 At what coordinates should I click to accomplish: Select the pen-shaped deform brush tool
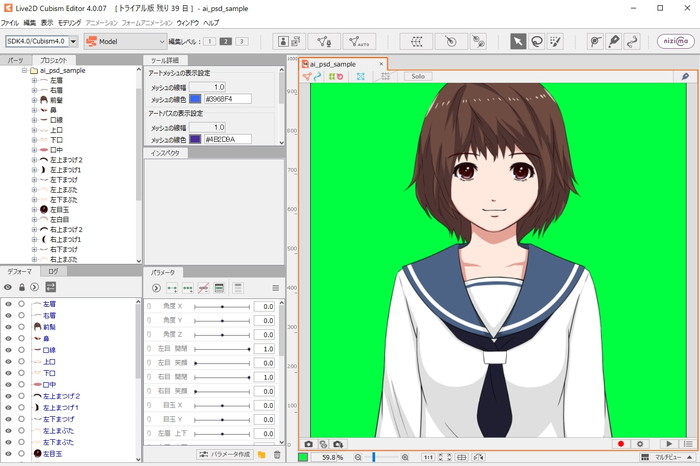[x=614, y=42]
